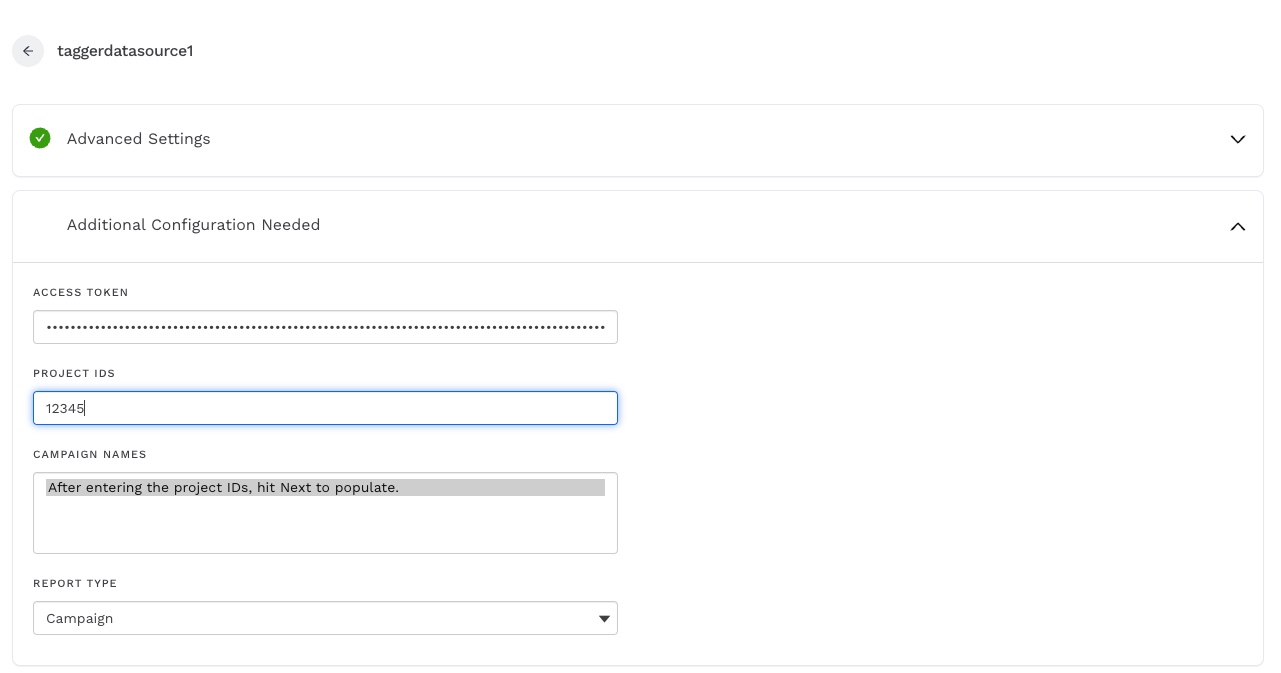Click the Advanced Settings header text
Image resolution: width=1281 pixels, height=673 pixels.
[138, 139]
